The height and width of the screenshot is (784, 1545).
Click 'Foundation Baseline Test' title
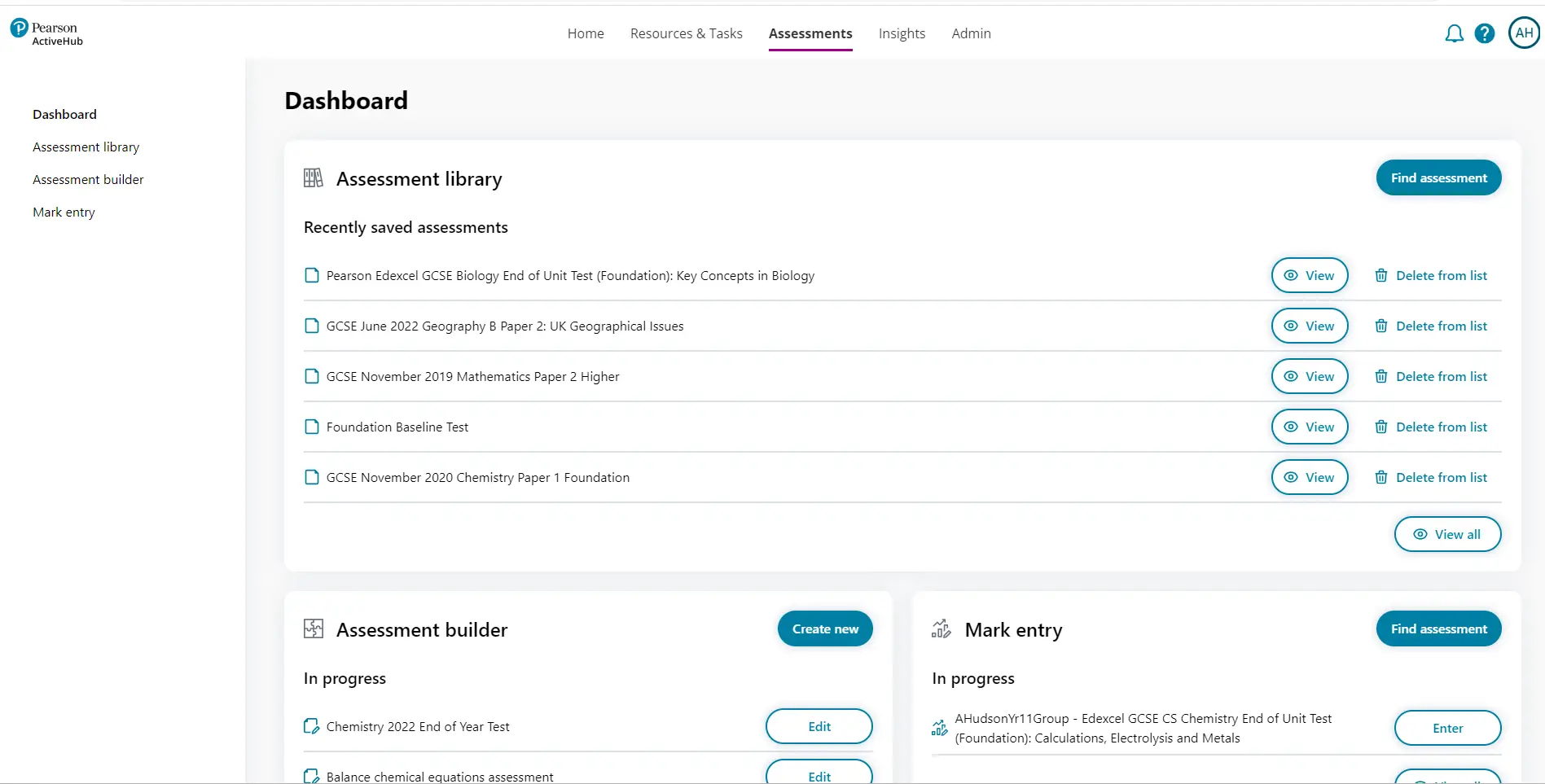[397, 427]
